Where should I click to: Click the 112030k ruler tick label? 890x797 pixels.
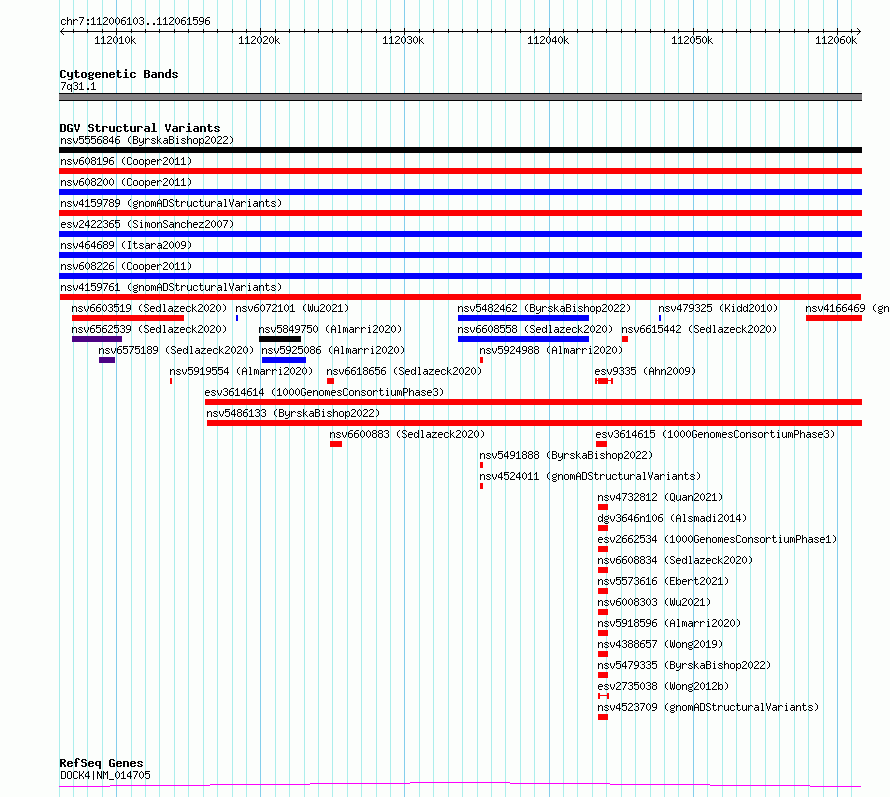pyautogui.click(x=403, y=40)
